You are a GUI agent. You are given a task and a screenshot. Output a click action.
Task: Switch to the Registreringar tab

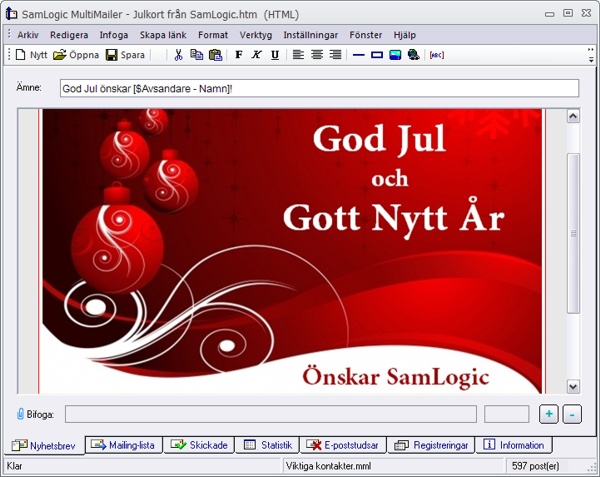431,445
